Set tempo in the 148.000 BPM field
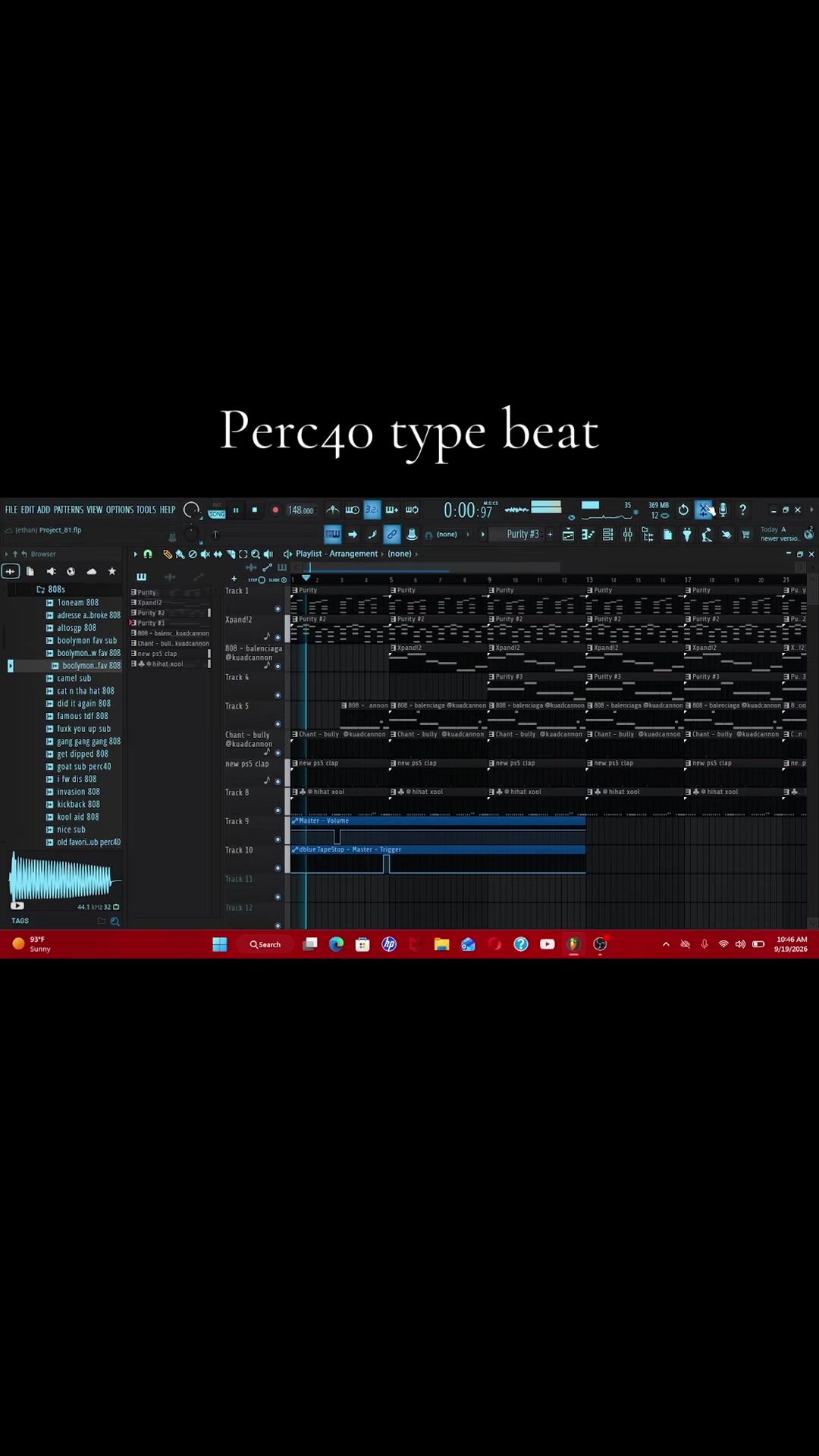This screenshot has width=819, height=1456. pyautogui.click(x=300, y=510)
